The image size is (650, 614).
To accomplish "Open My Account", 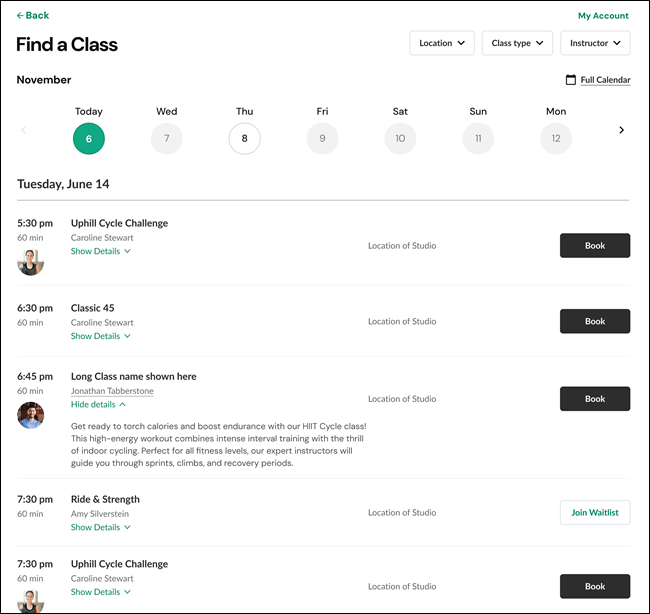I will point(603,16).
